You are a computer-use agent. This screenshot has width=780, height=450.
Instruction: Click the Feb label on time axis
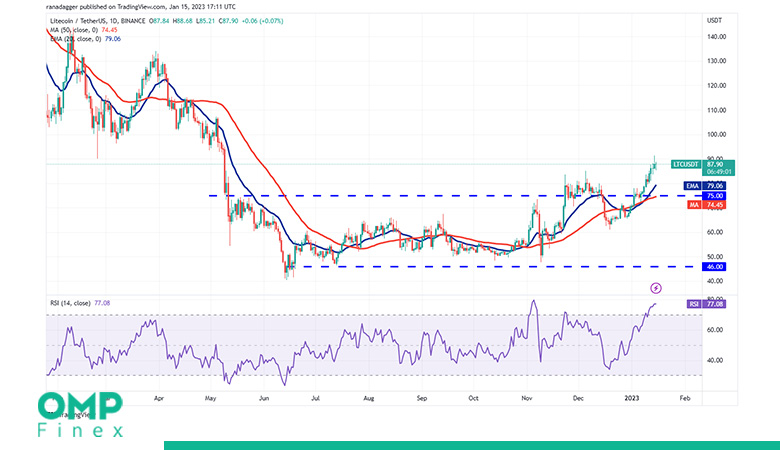685,398
